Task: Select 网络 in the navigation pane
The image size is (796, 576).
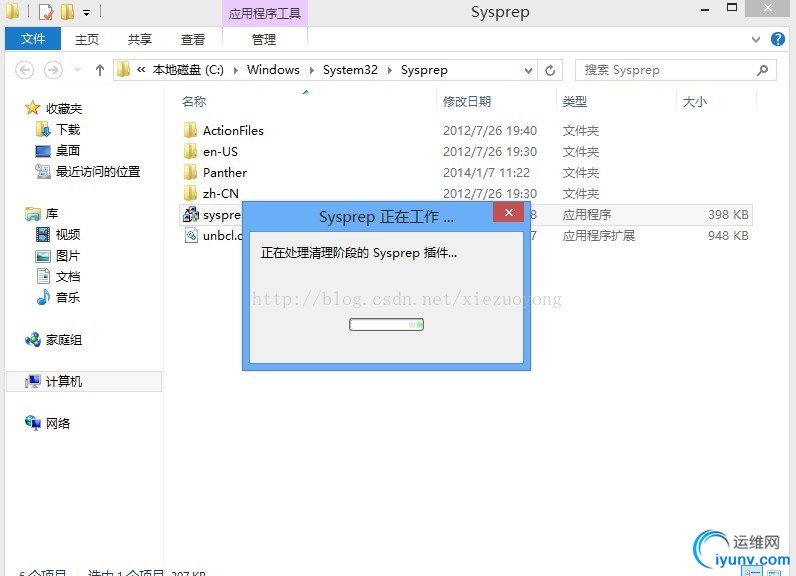Action: click(x=58, y=423)
